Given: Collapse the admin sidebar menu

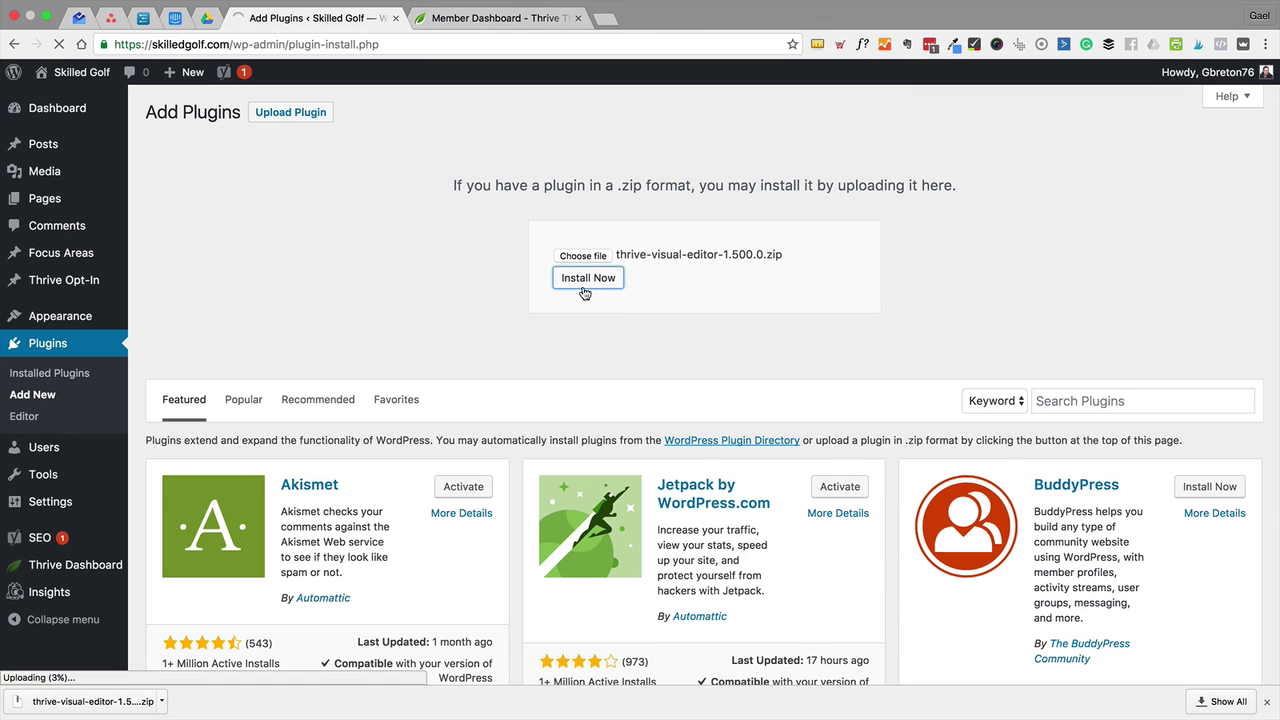Looking at the screenshot, I should click(x=54, y=619).
